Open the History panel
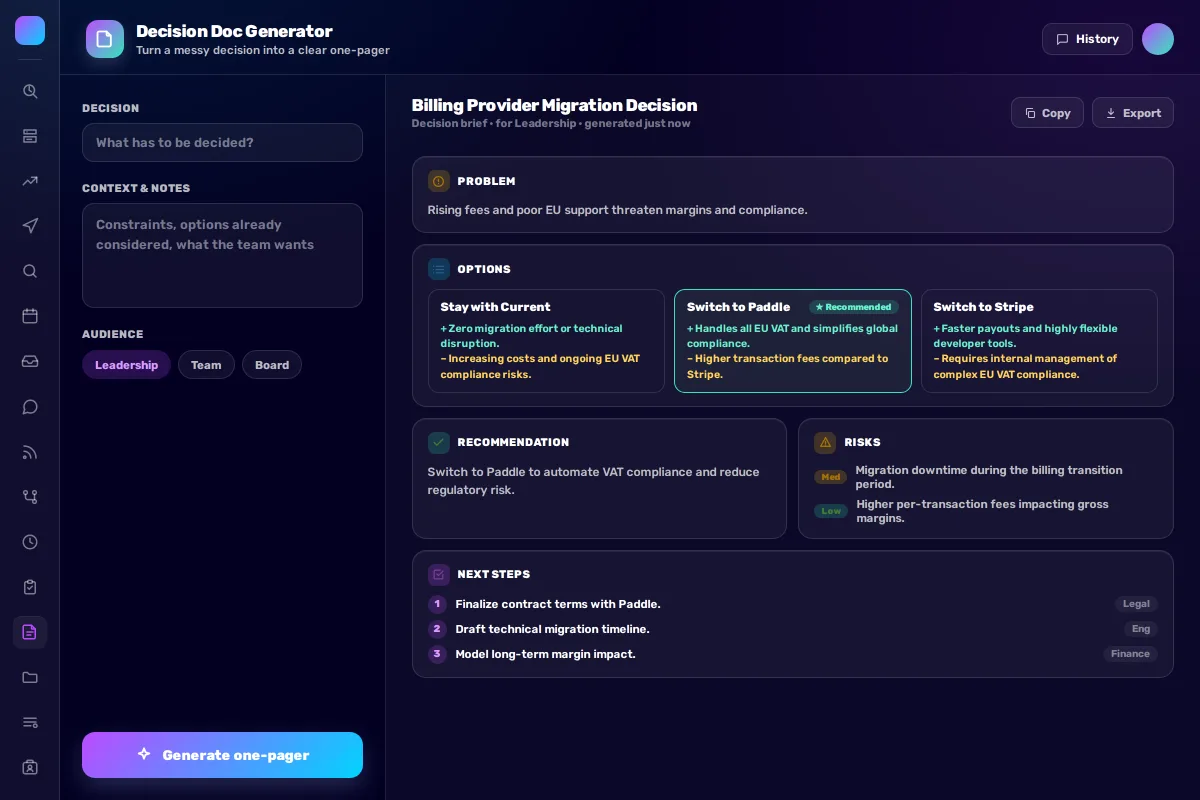Screen dimensions: 1200x800 (1087, 39)
